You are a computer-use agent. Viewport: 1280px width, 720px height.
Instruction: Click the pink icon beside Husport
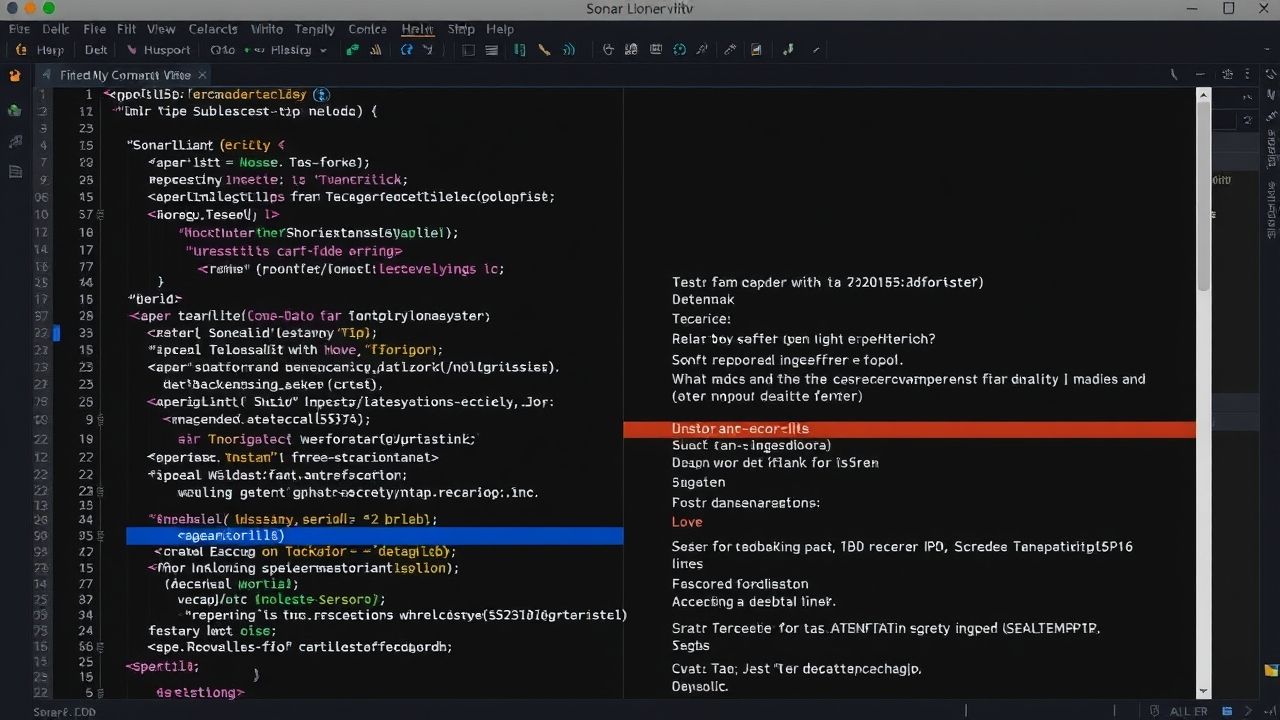133,50
